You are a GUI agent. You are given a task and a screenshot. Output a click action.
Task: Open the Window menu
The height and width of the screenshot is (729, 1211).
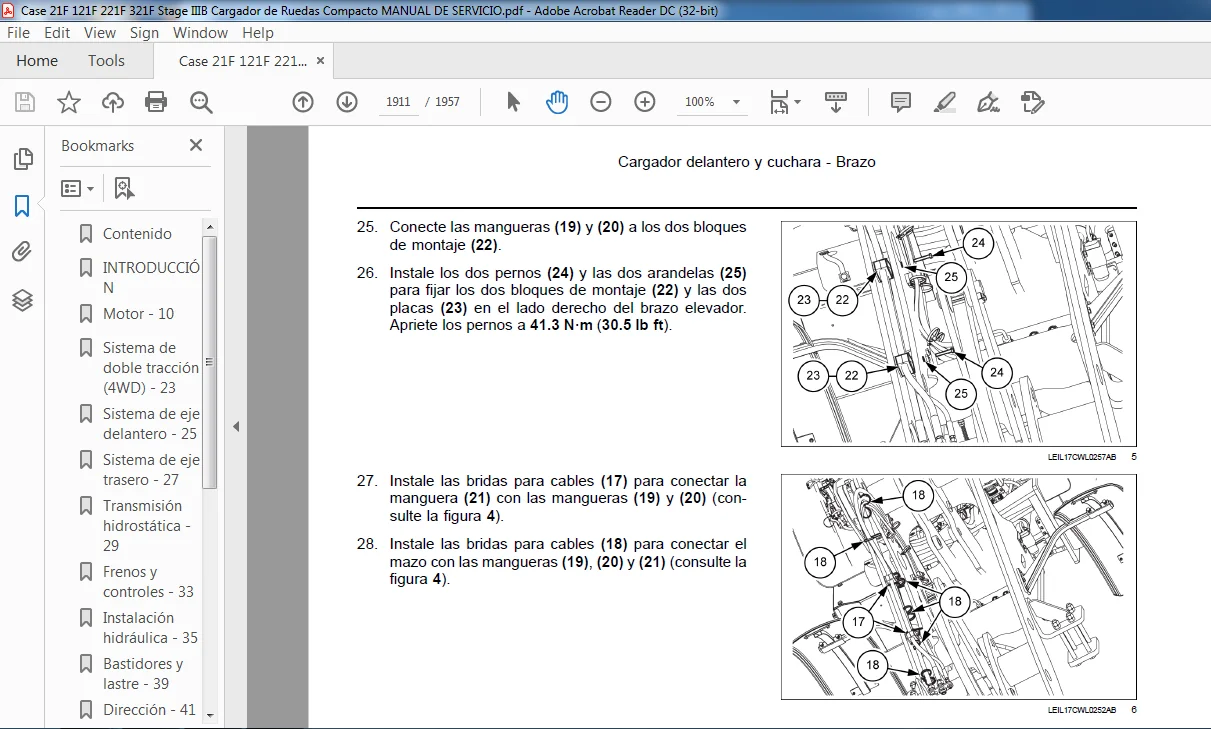[200, 32]
